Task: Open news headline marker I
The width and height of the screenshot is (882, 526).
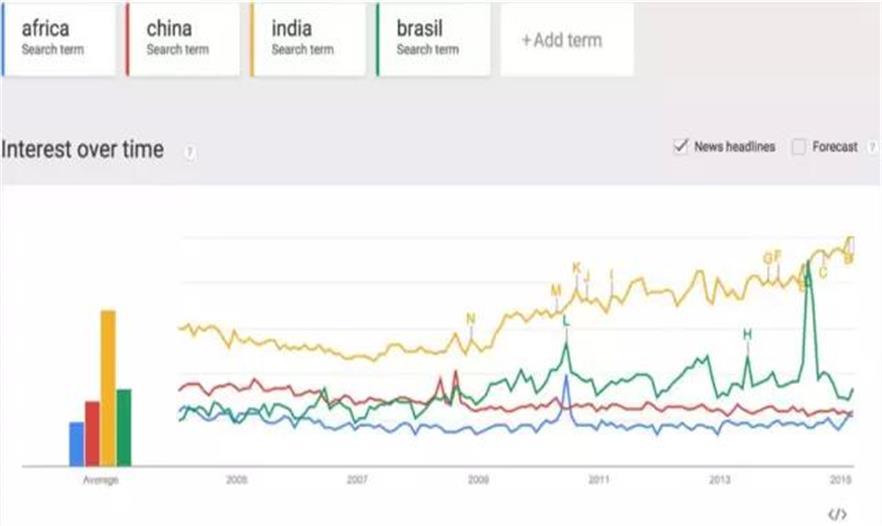Action: pyautogui.click(x=611, y=274)
